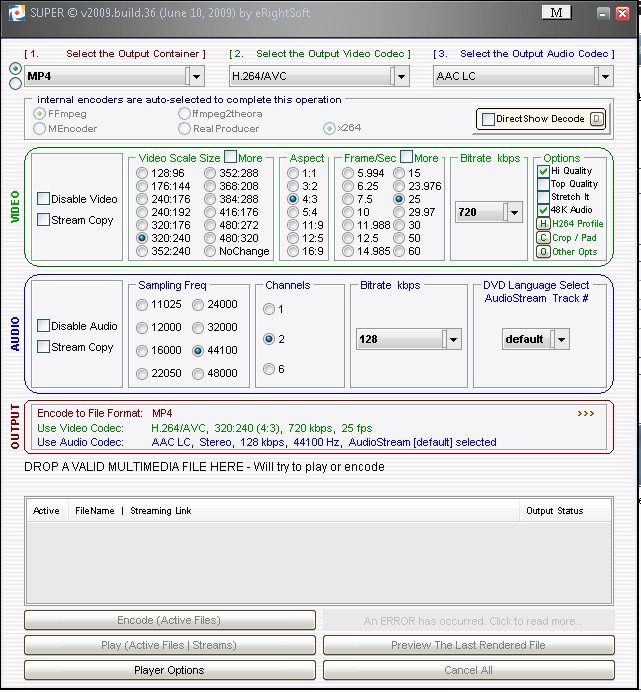Click the D icon beside DirectShow Decode
641x692 pixels.
click(596, 119)
